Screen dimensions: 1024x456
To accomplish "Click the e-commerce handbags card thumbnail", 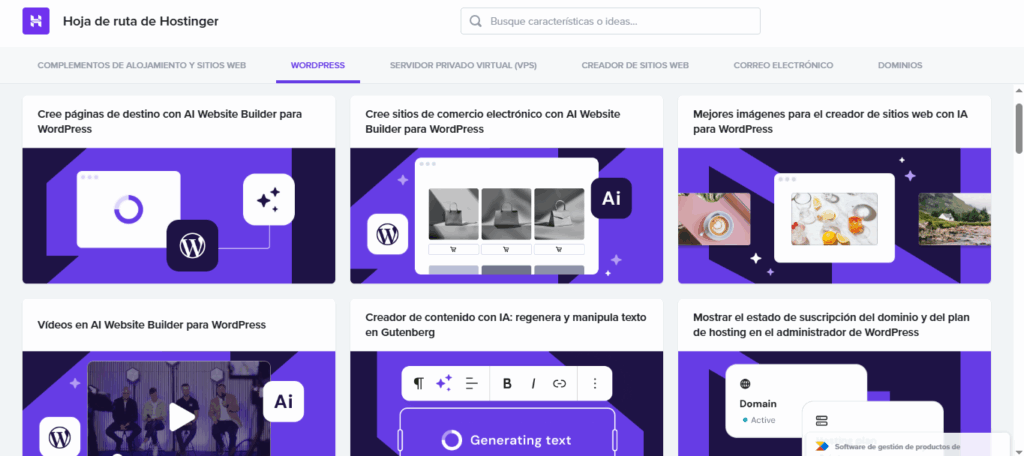I will (x=506, y=216).
